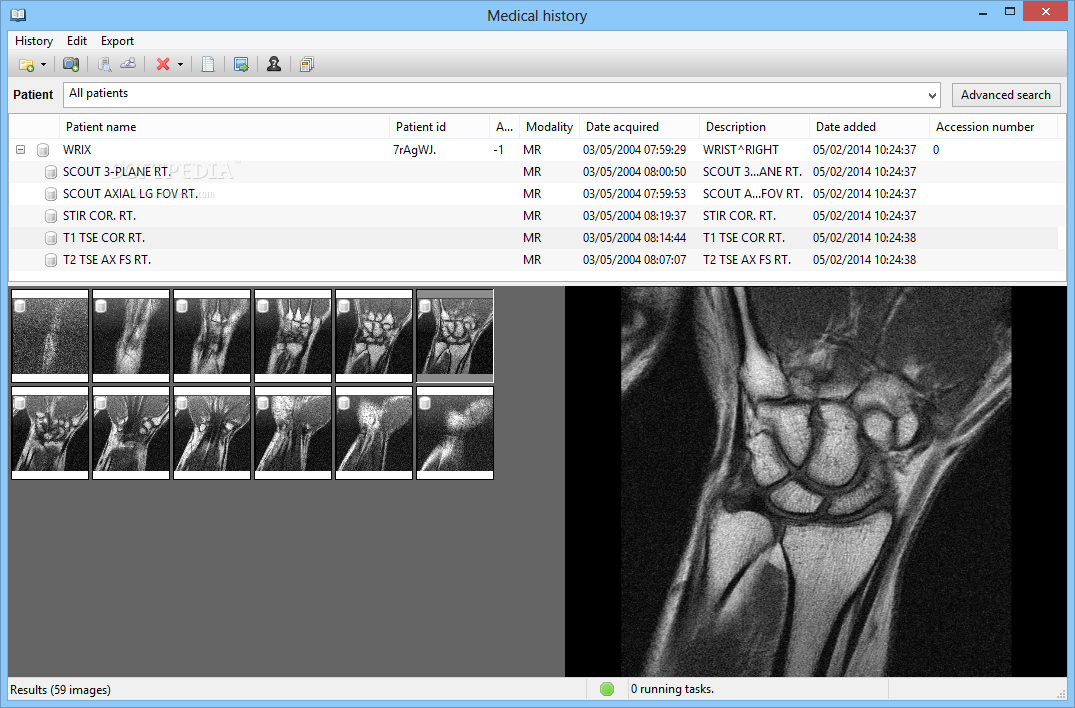The height and width of the screenshot is (708, 1075).
Task: Sort by Date acquired column header
Action: (639, 127)
